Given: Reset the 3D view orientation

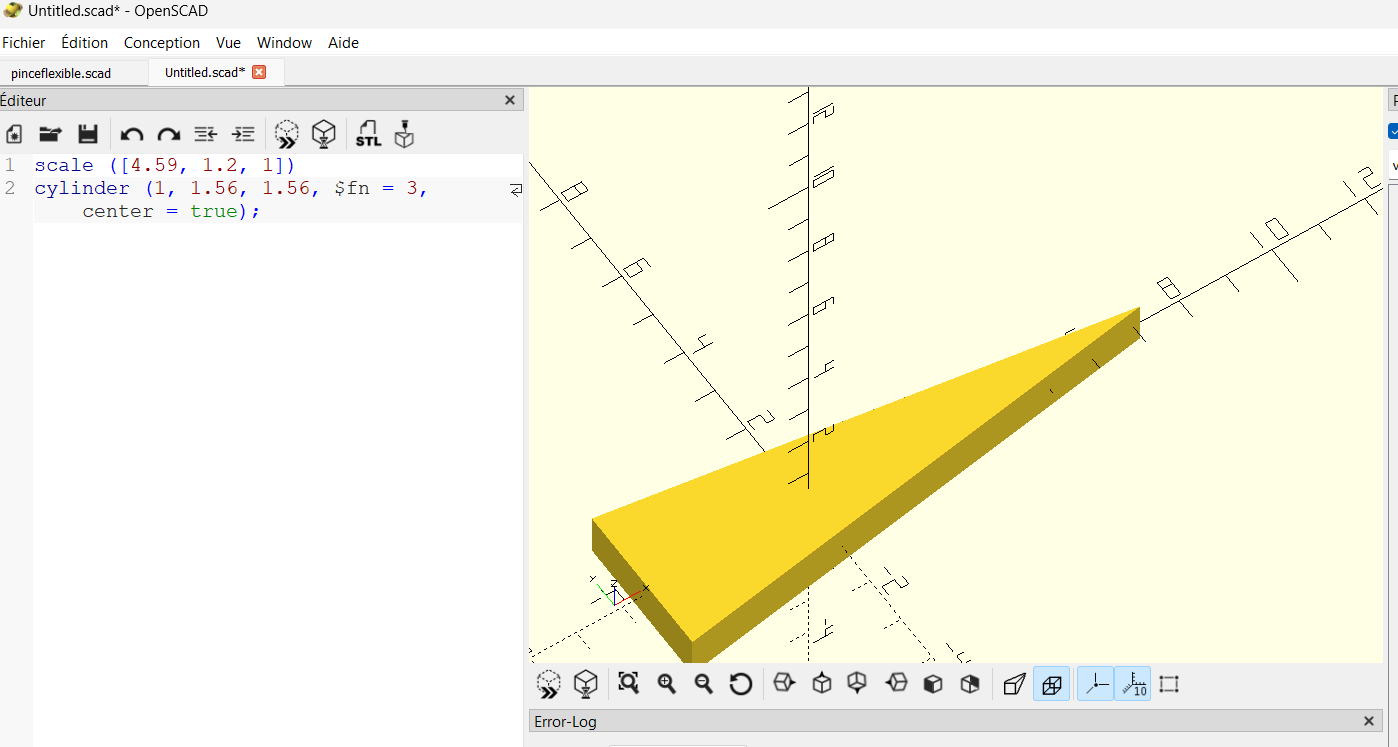Looking at the screenshot, I should click(x=740, y=684).
